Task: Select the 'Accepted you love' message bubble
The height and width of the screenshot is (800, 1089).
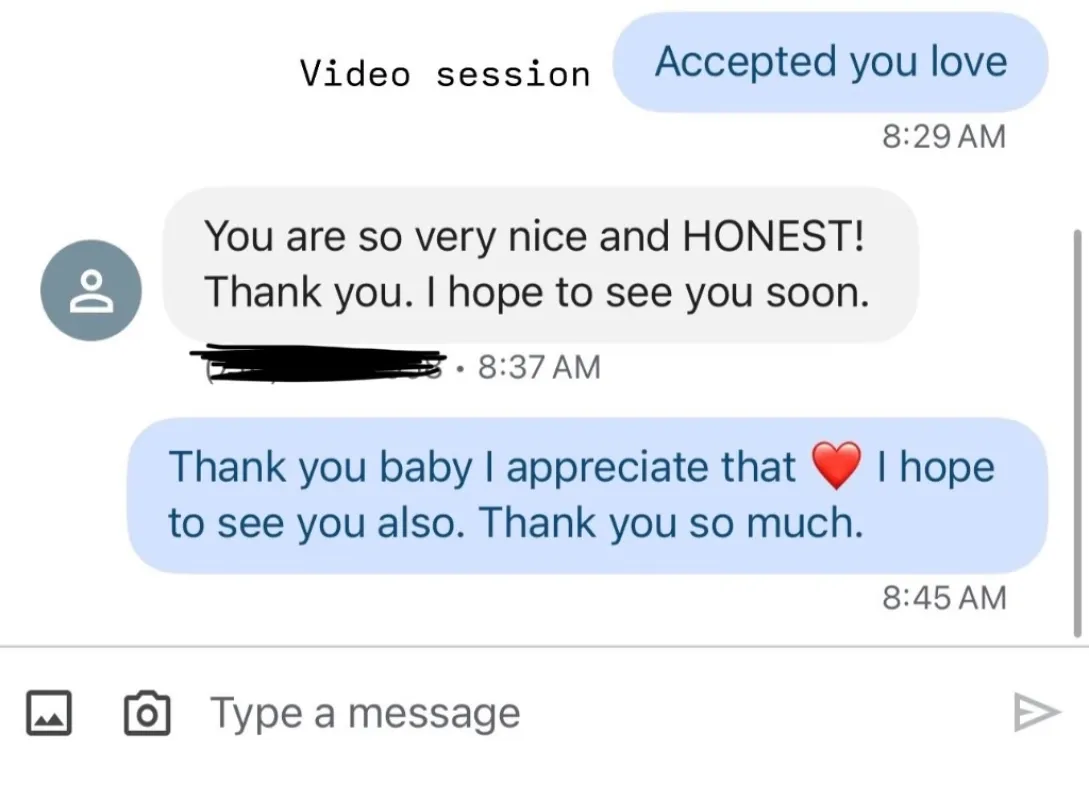Action: pyautogui.click(x=830, y=62)
